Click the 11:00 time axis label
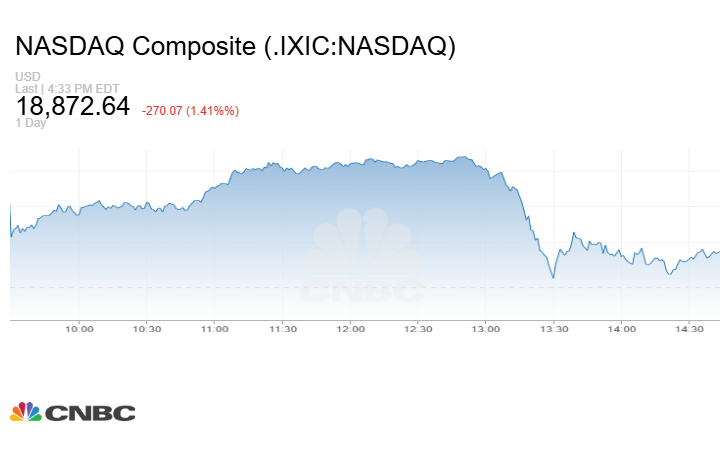This screenshot has height=450, width=720. 215,329
